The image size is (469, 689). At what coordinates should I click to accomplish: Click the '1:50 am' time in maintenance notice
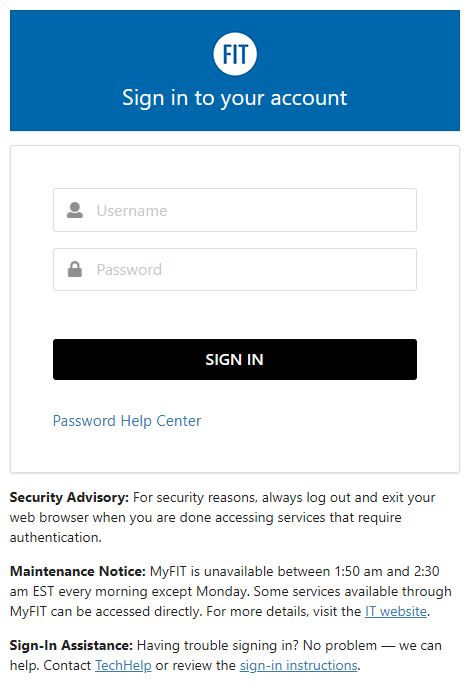coord(358,571)
